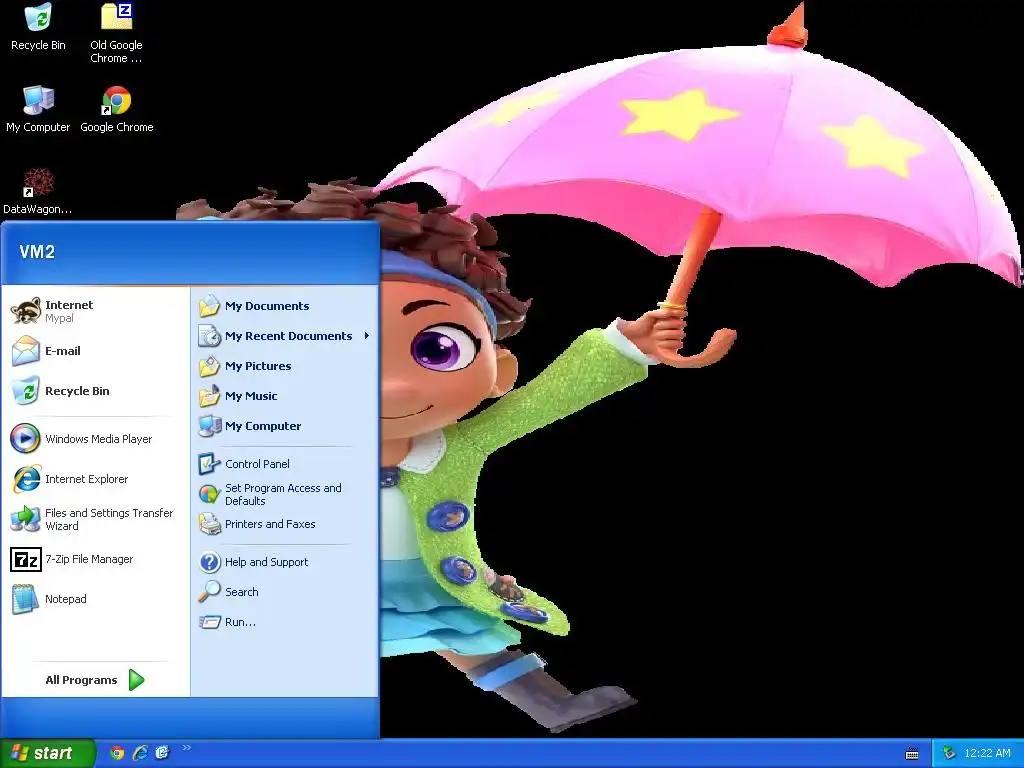The width and height of the screenshot is (1024, 768).
Task: Select Printers and Faxes label
Action: coord(270,524)
